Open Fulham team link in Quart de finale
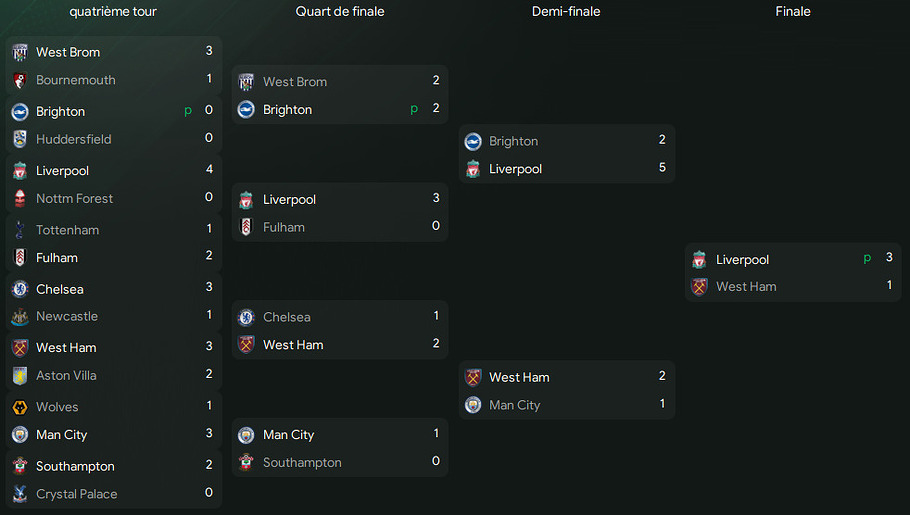Screen dimensions: 910x515 point(284,227)
